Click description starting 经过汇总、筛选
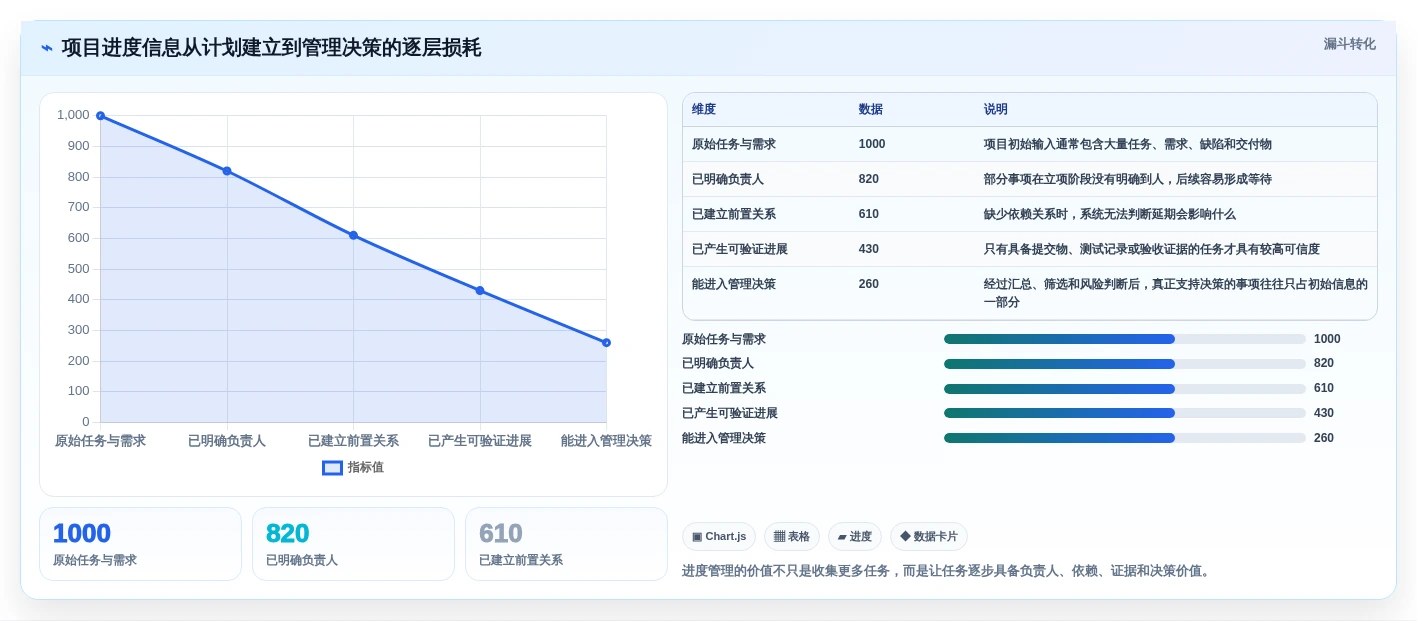This screenshot has height=621, width=1417. (1176, 293)
